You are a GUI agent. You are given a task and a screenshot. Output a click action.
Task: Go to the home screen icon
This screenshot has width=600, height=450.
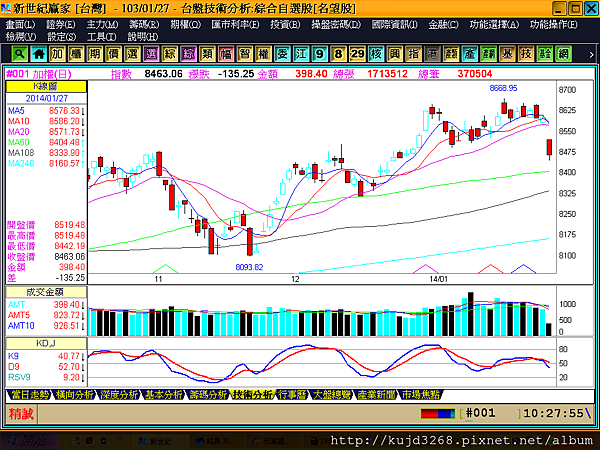coord(38,54)
